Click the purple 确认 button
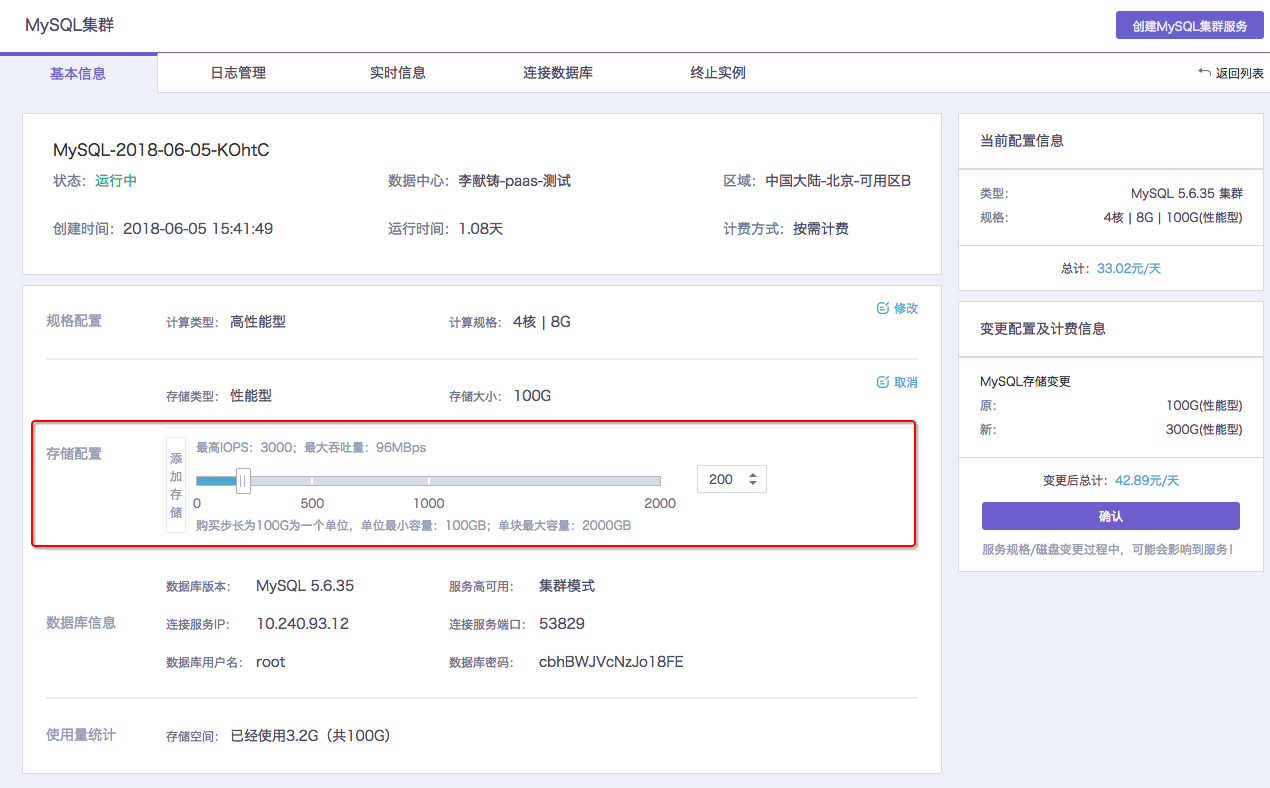 (1111, 516)
